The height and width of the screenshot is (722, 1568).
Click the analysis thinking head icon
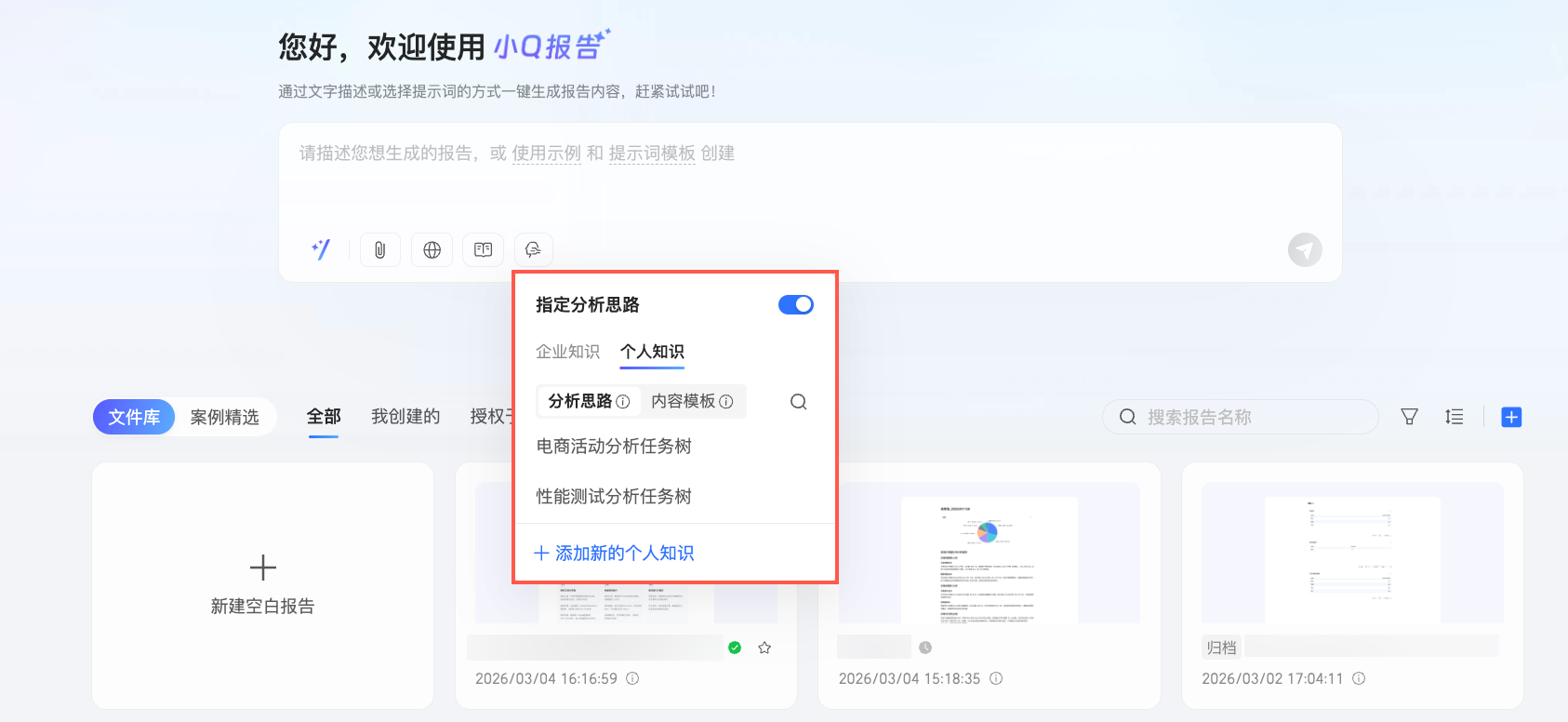[x=533, y=249]
